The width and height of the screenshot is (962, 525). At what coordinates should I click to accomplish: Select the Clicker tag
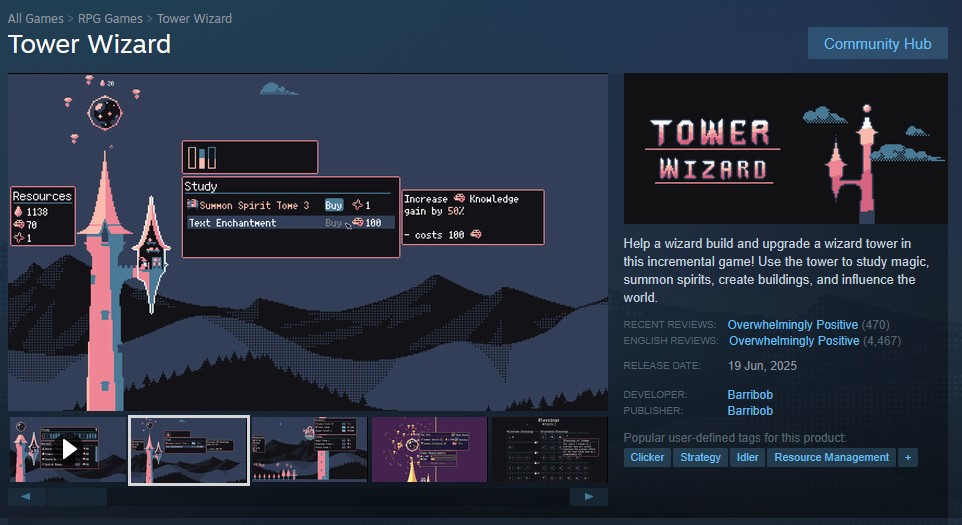pos(647,458)
